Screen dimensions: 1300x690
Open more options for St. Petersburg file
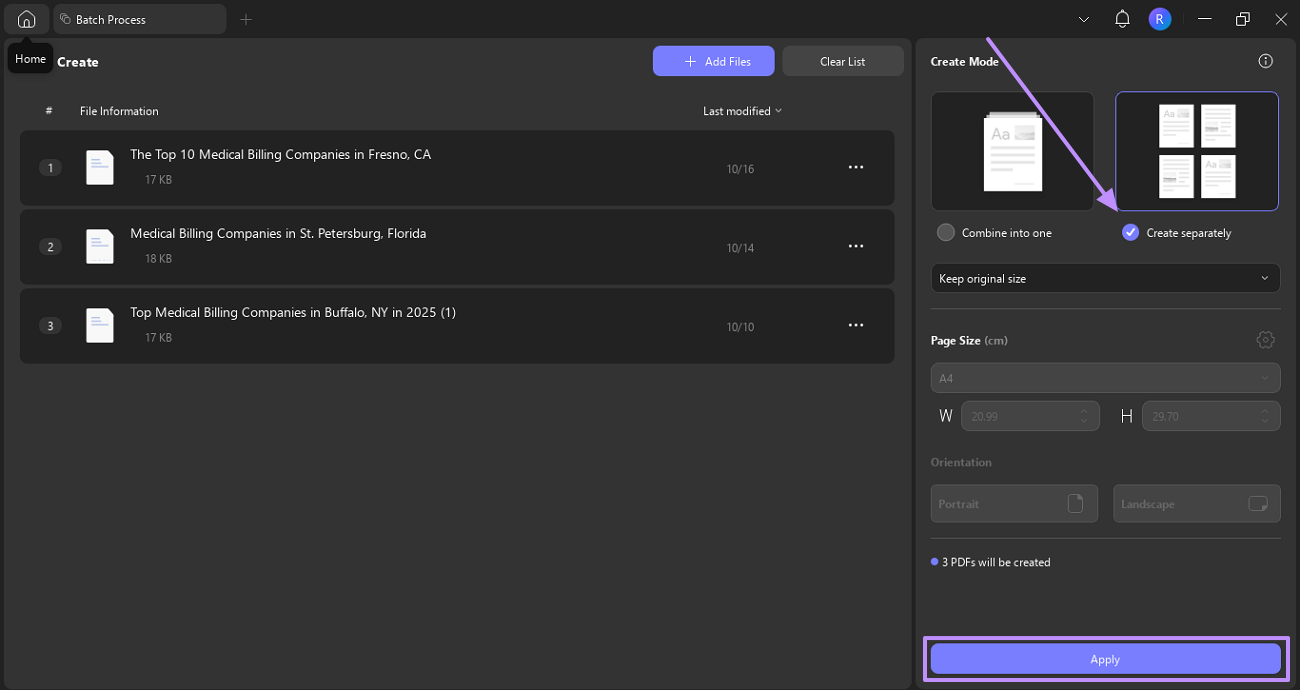(855, 246)
